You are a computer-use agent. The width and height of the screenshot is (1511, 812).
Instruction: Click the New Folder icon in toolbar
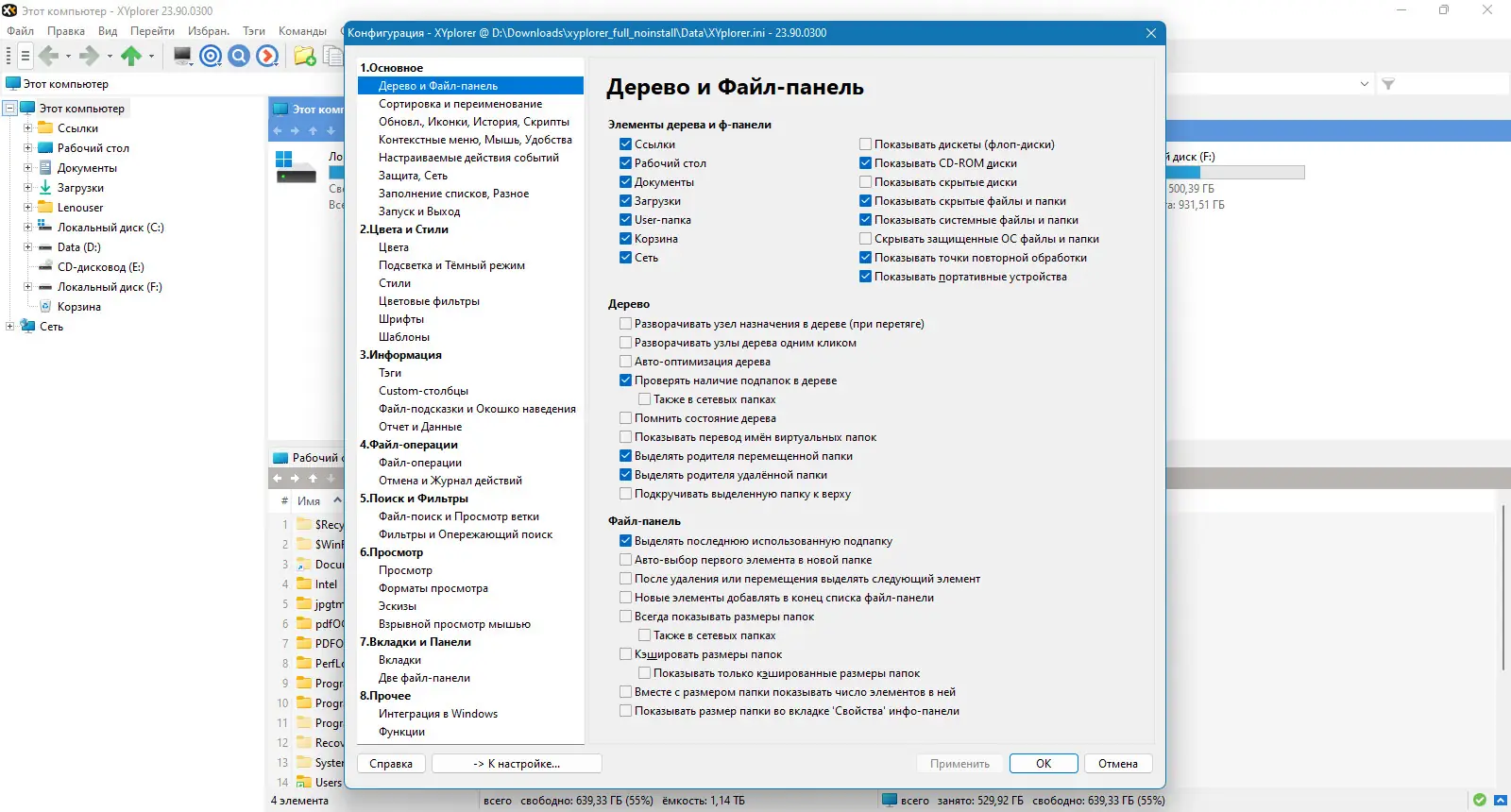click(304, 57)
